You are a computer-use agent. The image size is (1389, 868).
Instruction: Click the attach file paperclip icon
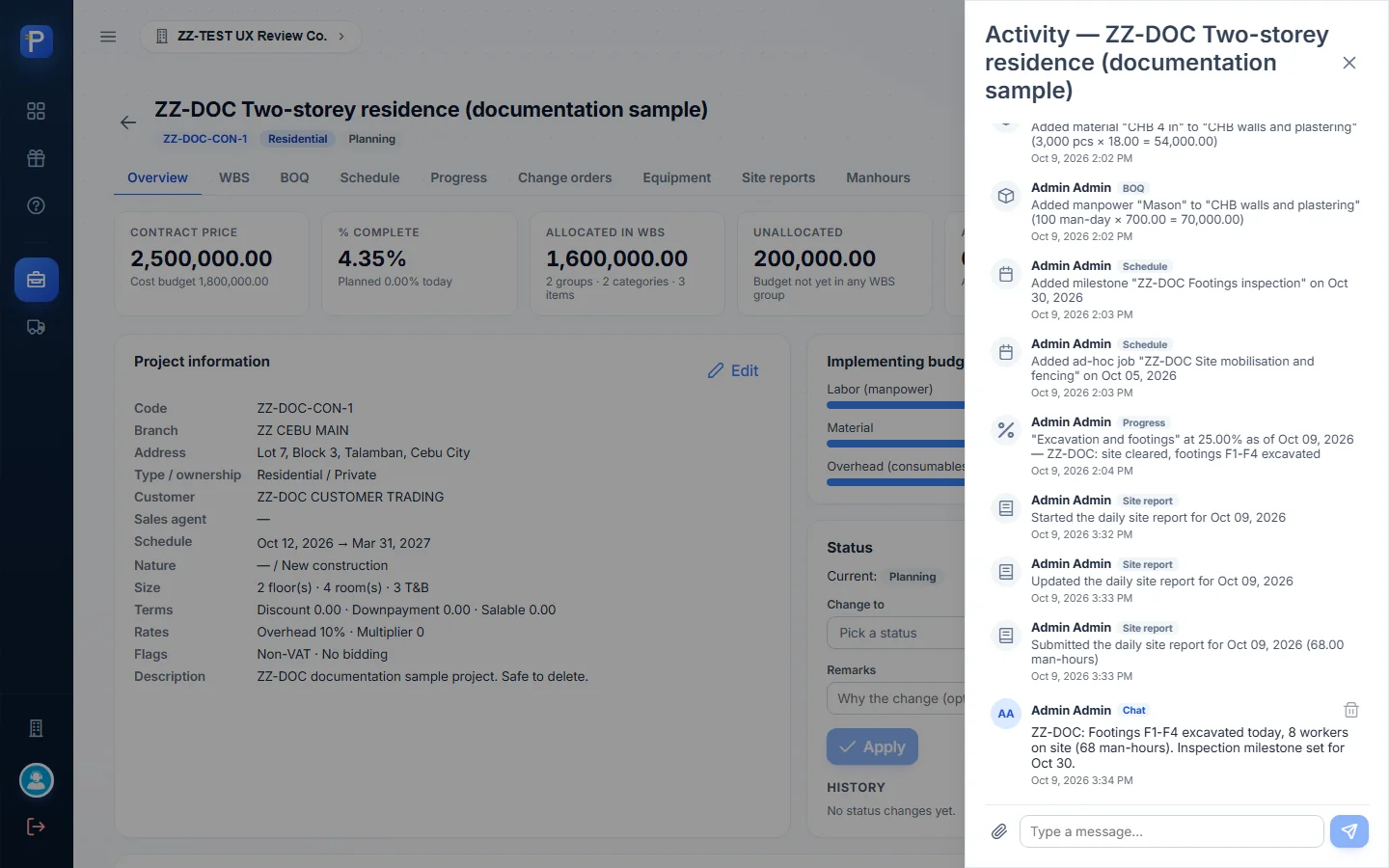click(999, 831)
